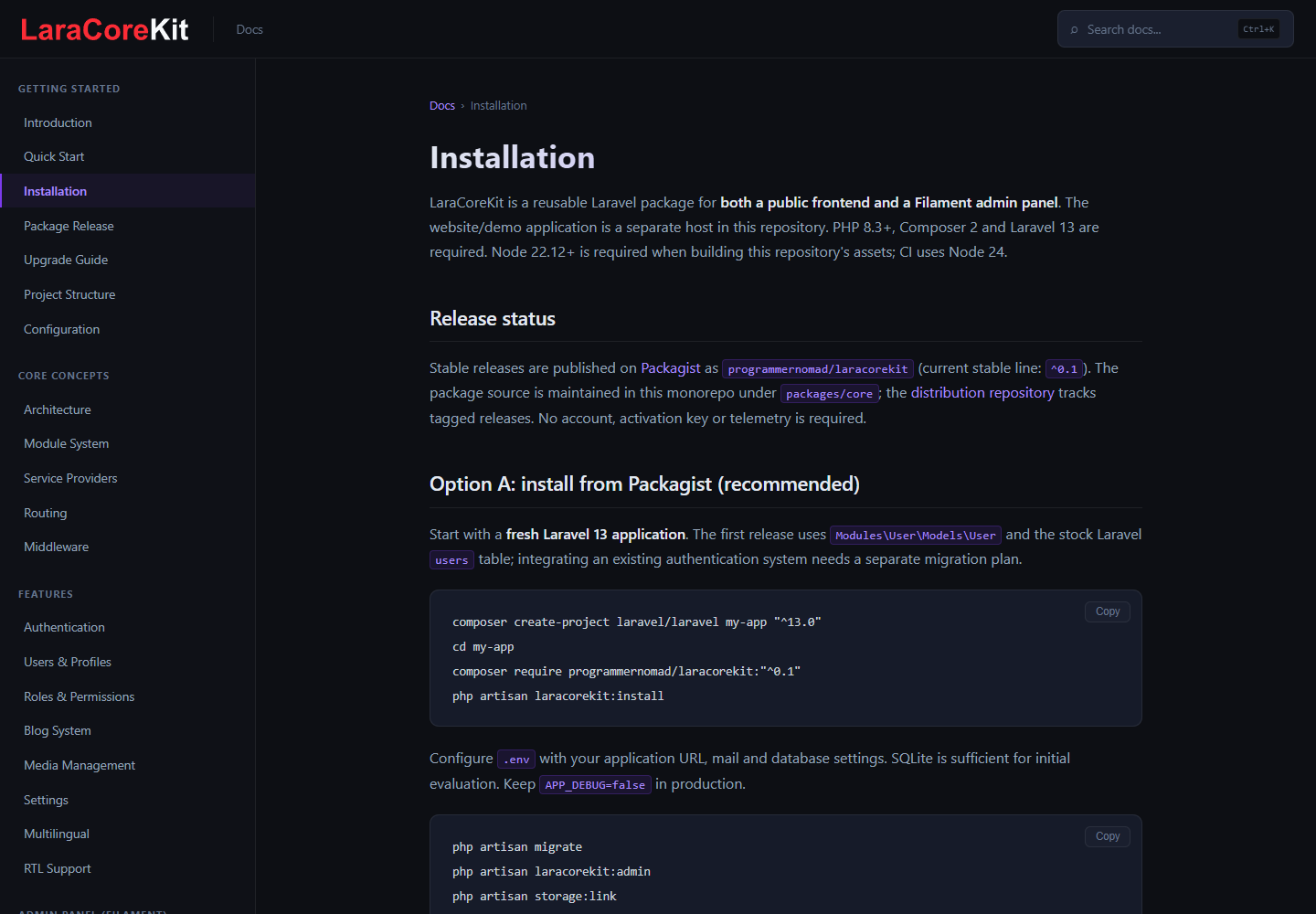Click the Installation page heading

[513, 157]
